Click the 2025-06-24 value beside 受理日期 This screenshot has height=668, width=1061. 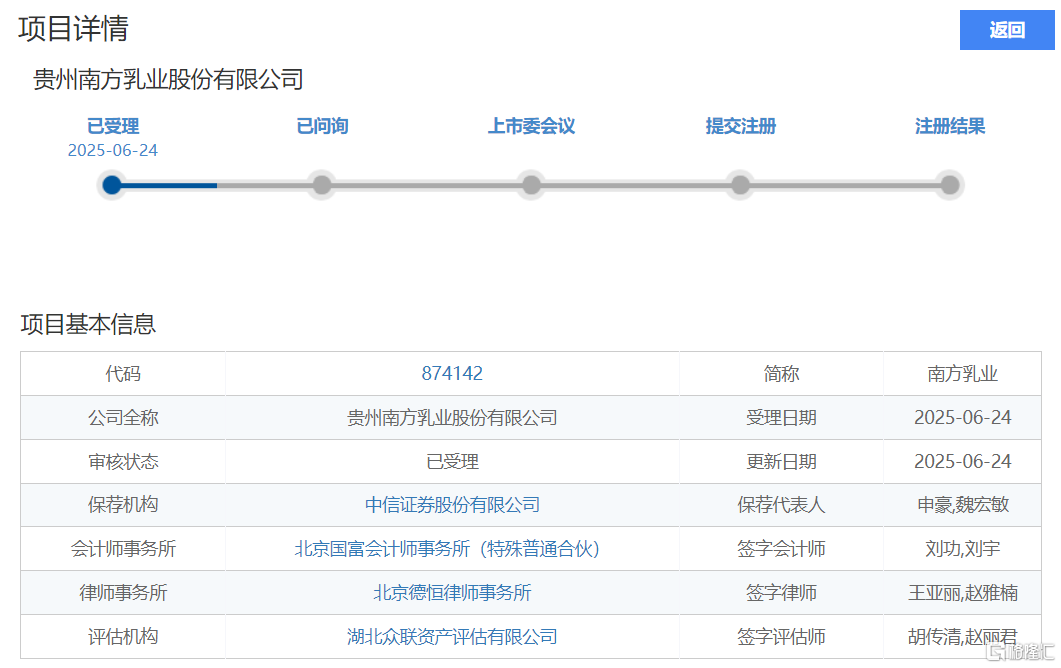pos(962,418)
